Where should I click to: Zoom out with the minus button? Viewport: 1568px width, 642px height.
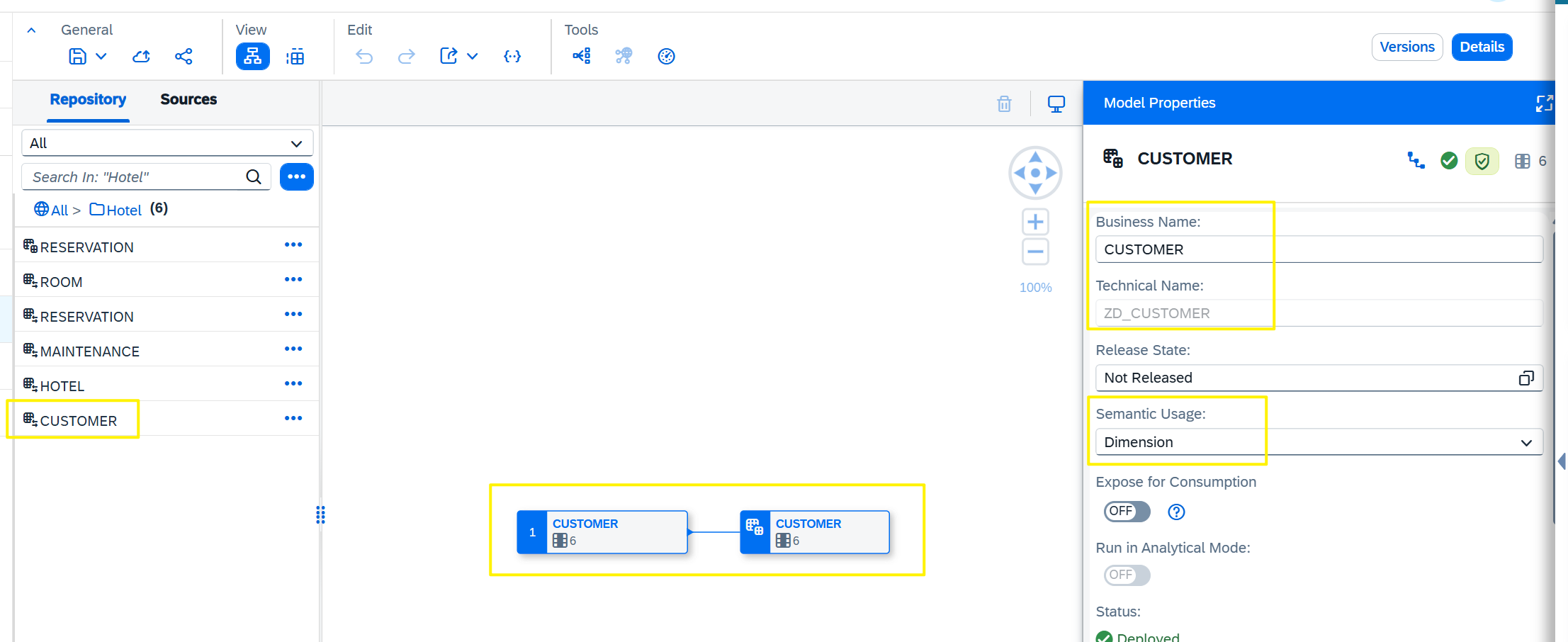click(x=1035, y=252)
